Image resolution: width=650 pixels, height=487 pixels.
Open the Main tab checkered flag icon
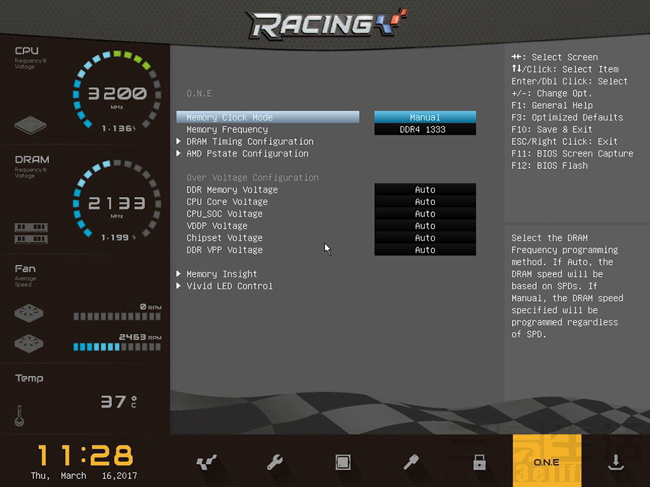click(206, 462)
